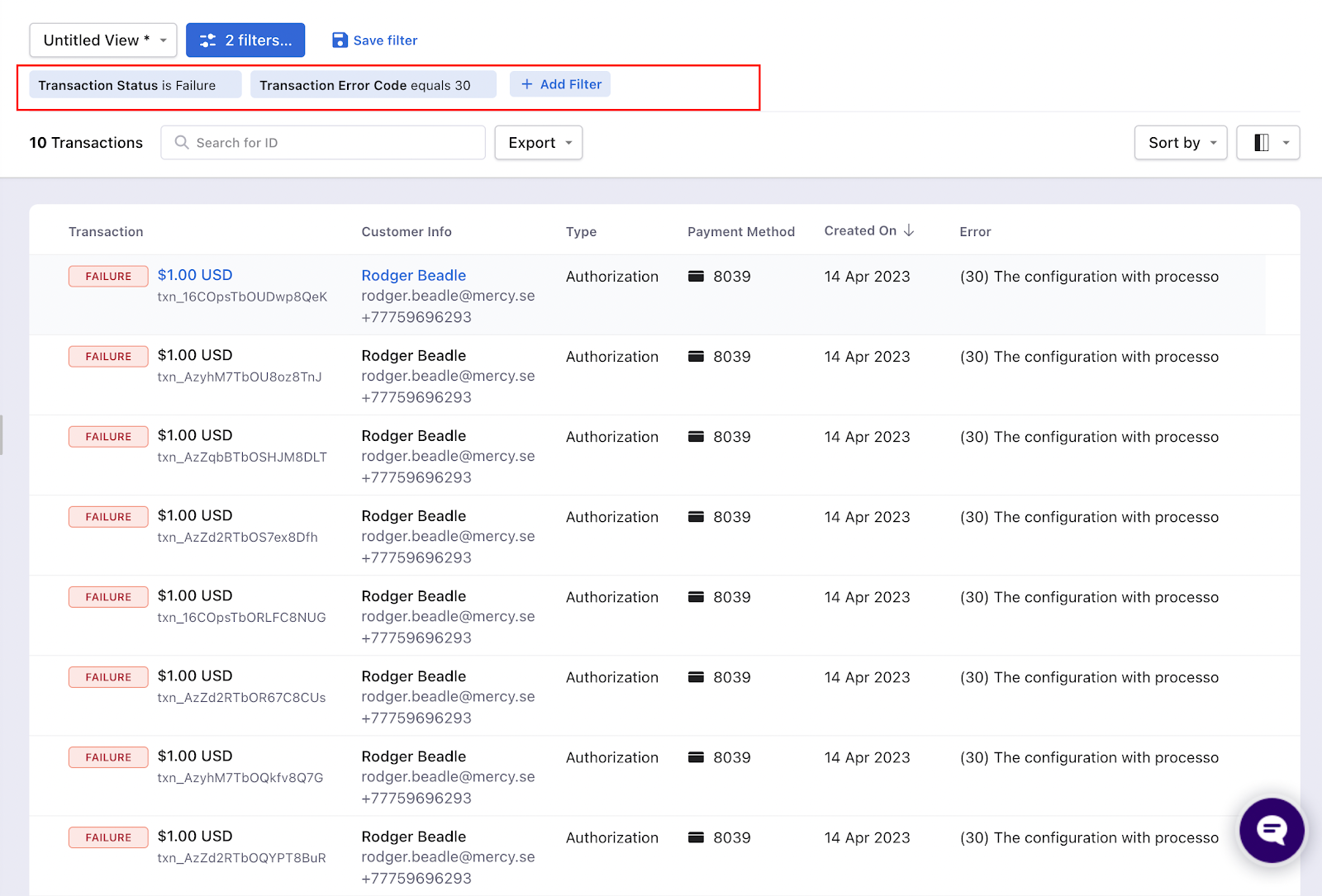Open the $1.00 USD transaction link

(x=195, y=275)
